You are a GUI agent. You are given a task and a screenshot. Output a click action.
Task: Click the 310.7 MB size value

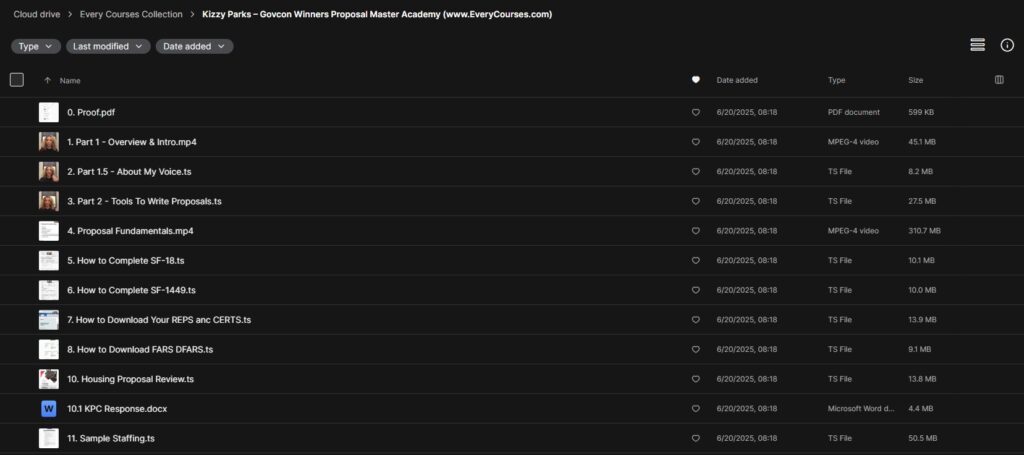(x=924, y=230)
